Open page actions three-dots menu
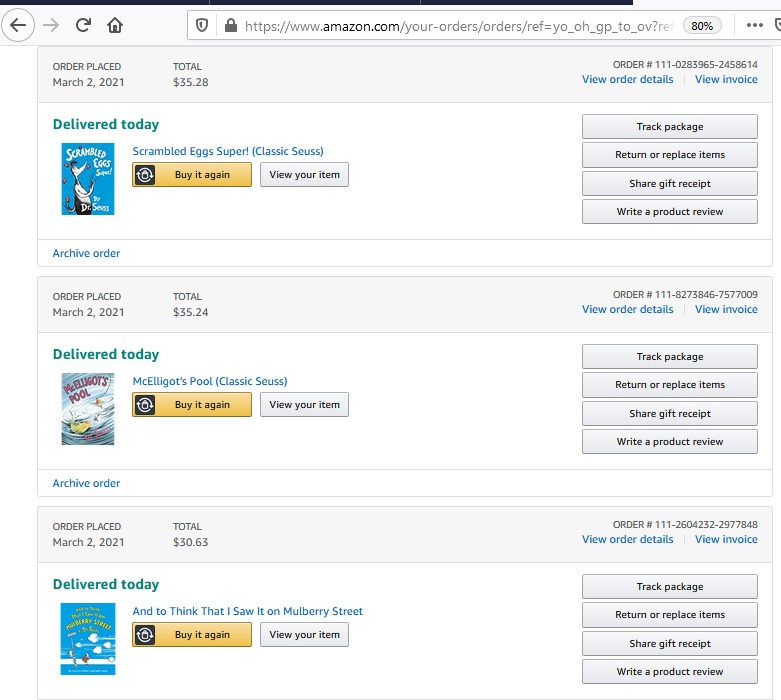Viewport: 781px width, 700px height. tap(755, 25)
